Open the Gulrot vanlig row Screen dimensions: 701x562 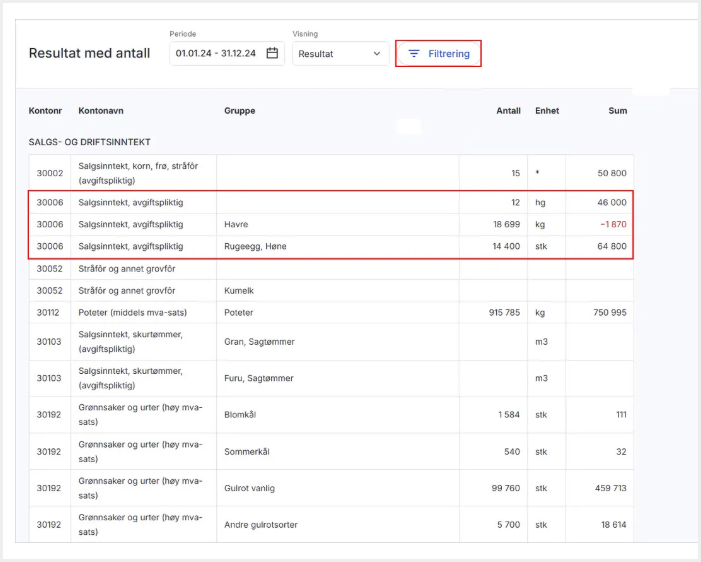point(250,488)
